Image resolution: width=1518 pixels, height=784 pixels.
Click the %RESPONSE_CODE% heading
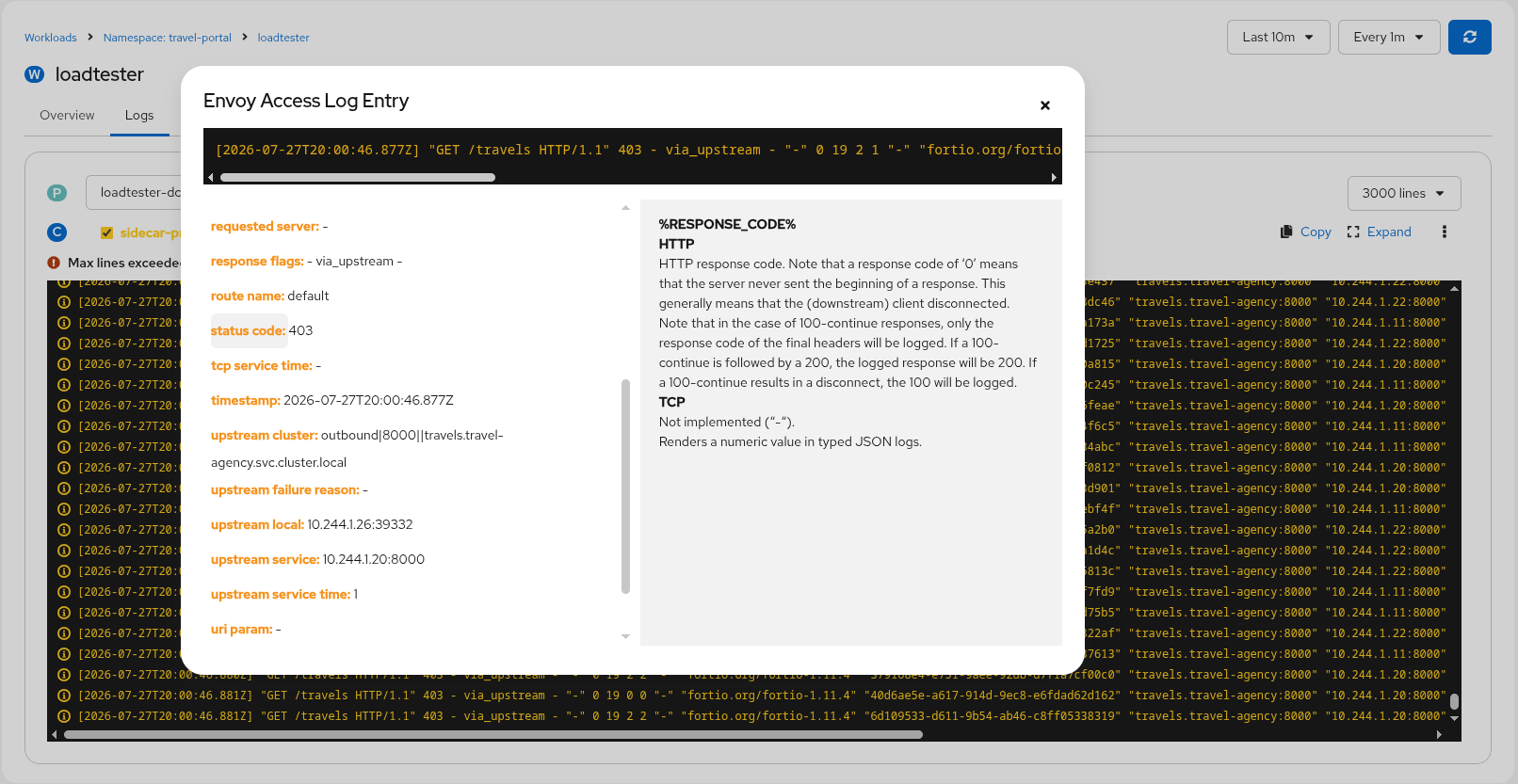(727, 224)
